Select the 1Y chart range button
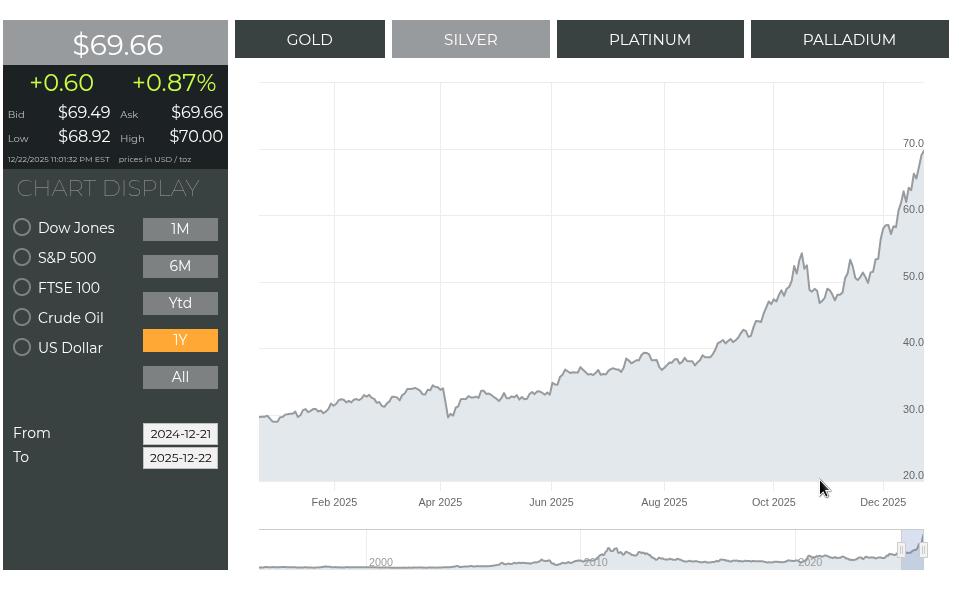 coord(180,340)
